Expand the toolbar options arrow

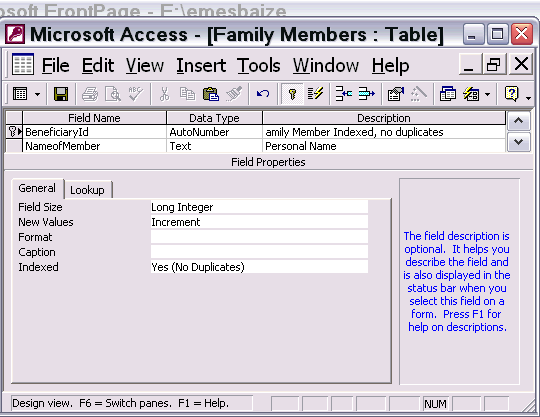(529, 98)
